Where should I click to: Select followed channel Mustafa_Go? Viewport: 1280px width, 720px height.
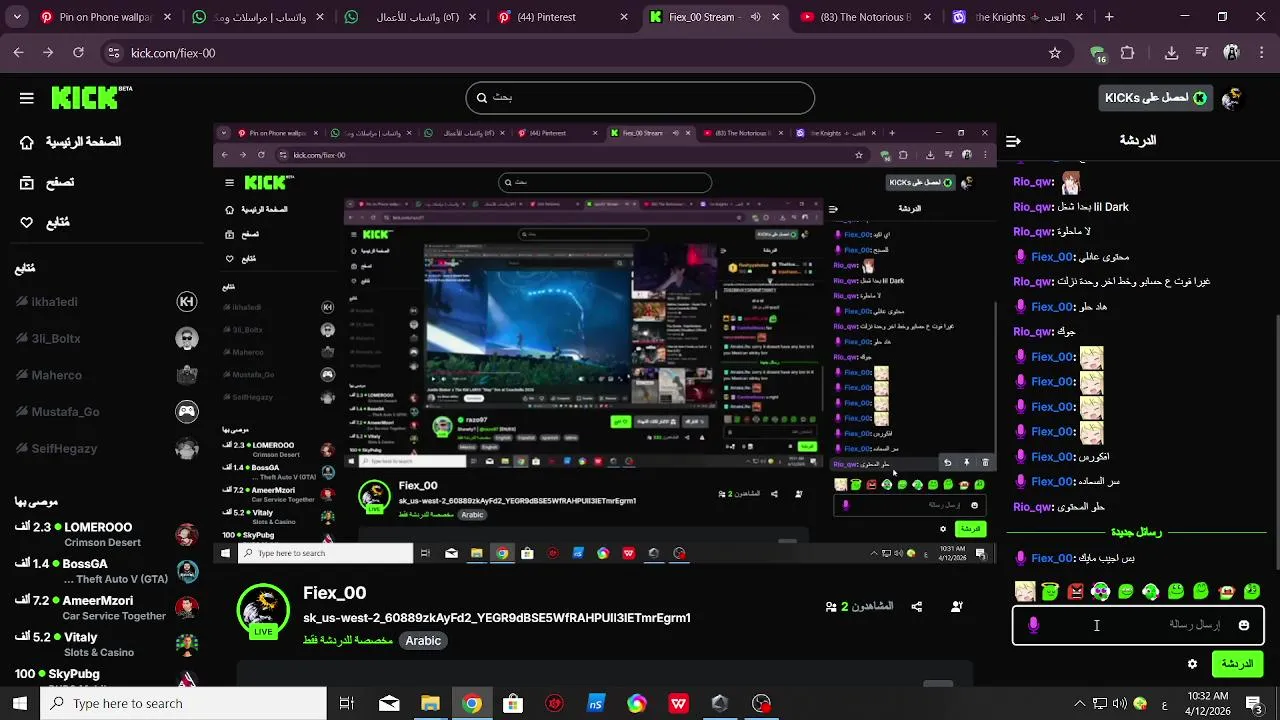coord(106,411)
